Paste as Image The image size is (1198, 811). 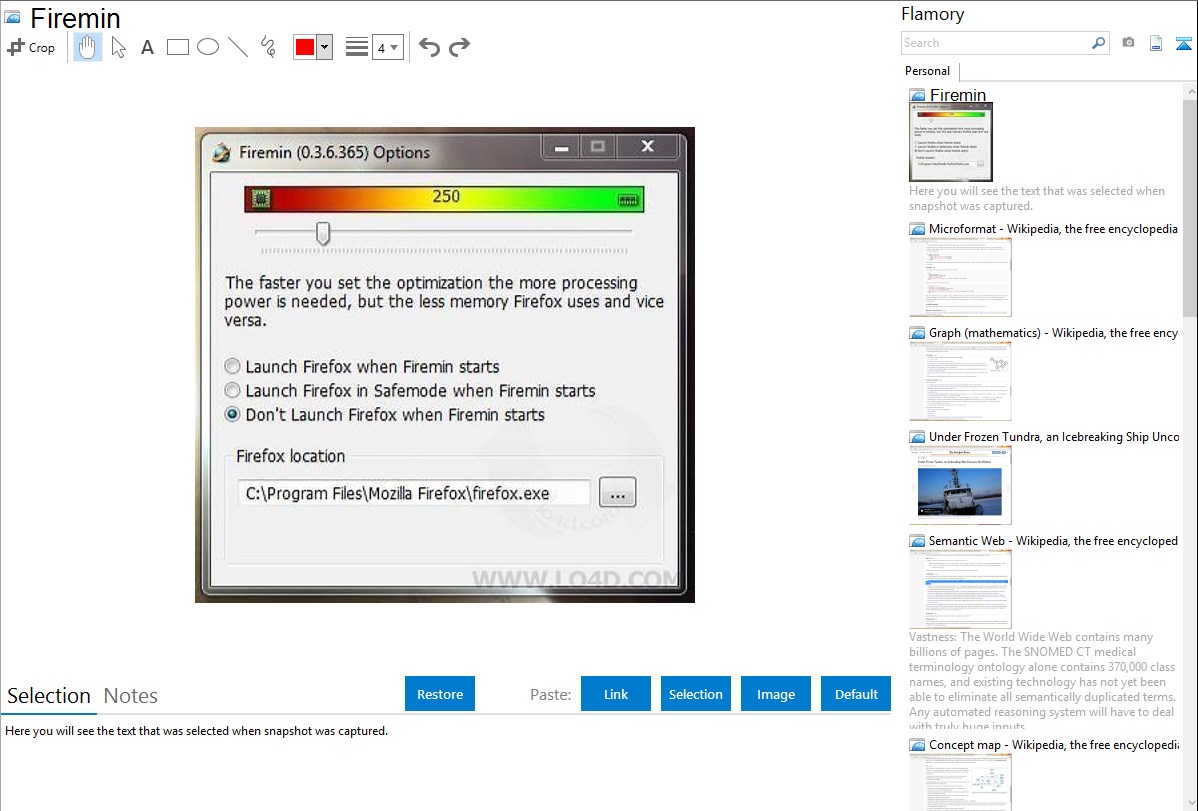pyautogui.click(x=776, y=694)
